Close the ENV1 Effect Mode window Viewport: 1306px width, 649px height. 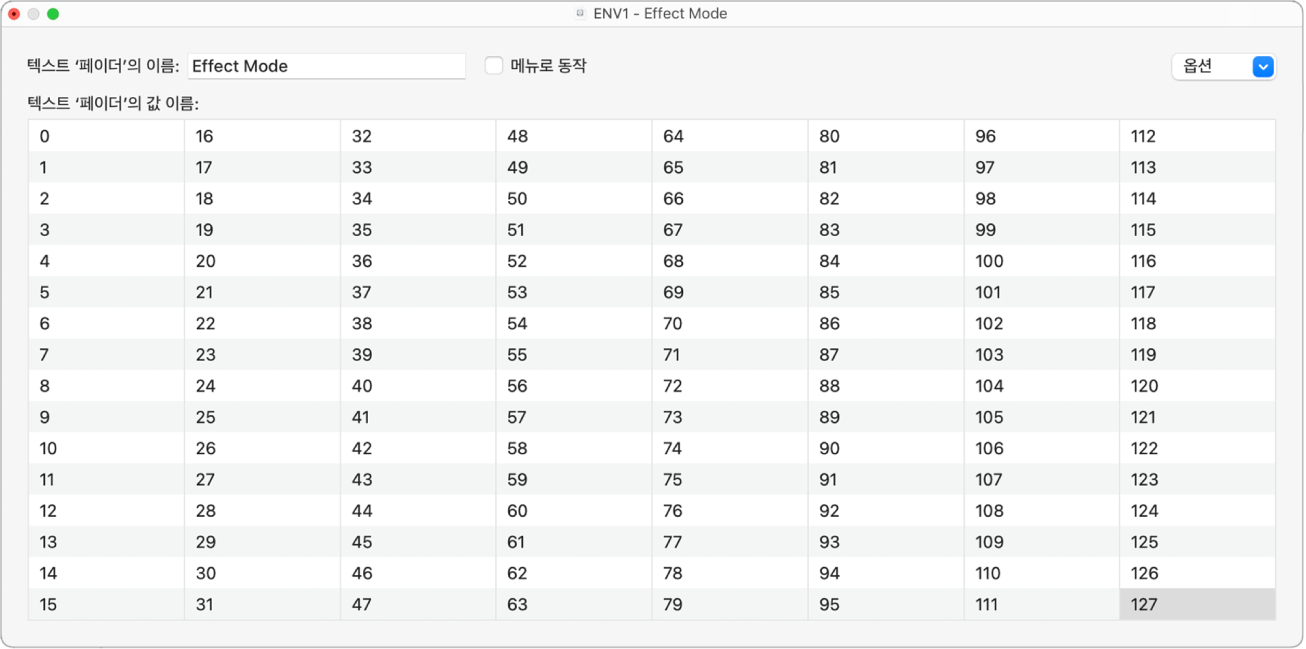coord(14,14)
